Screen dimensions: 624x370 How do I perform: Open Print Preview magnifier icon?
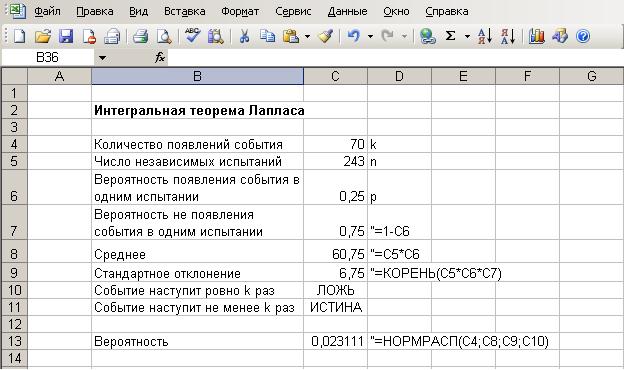coord(164,36)
